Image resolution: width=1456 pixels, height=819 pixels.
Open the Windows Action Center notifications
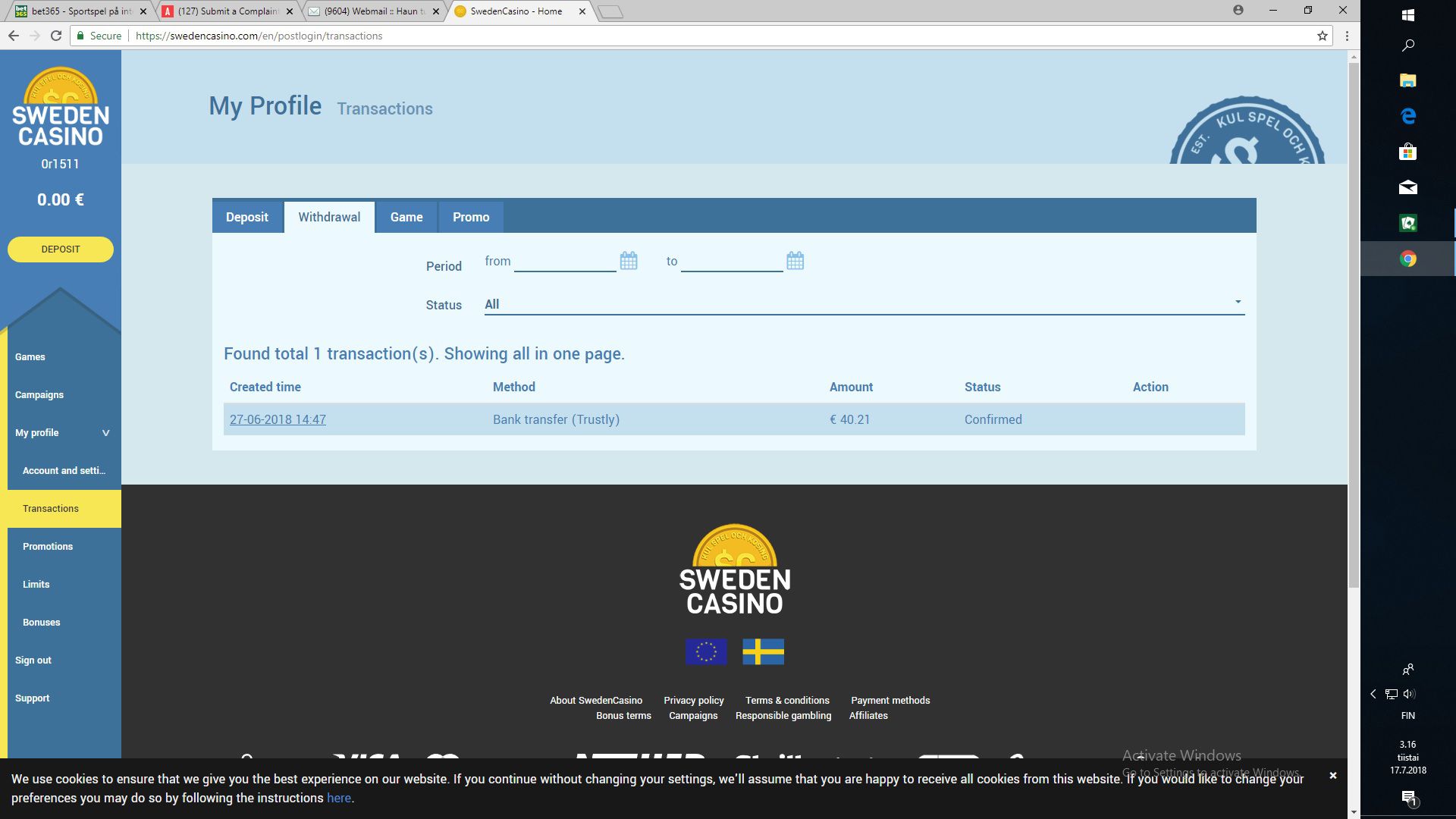(x=1409, y=798)
